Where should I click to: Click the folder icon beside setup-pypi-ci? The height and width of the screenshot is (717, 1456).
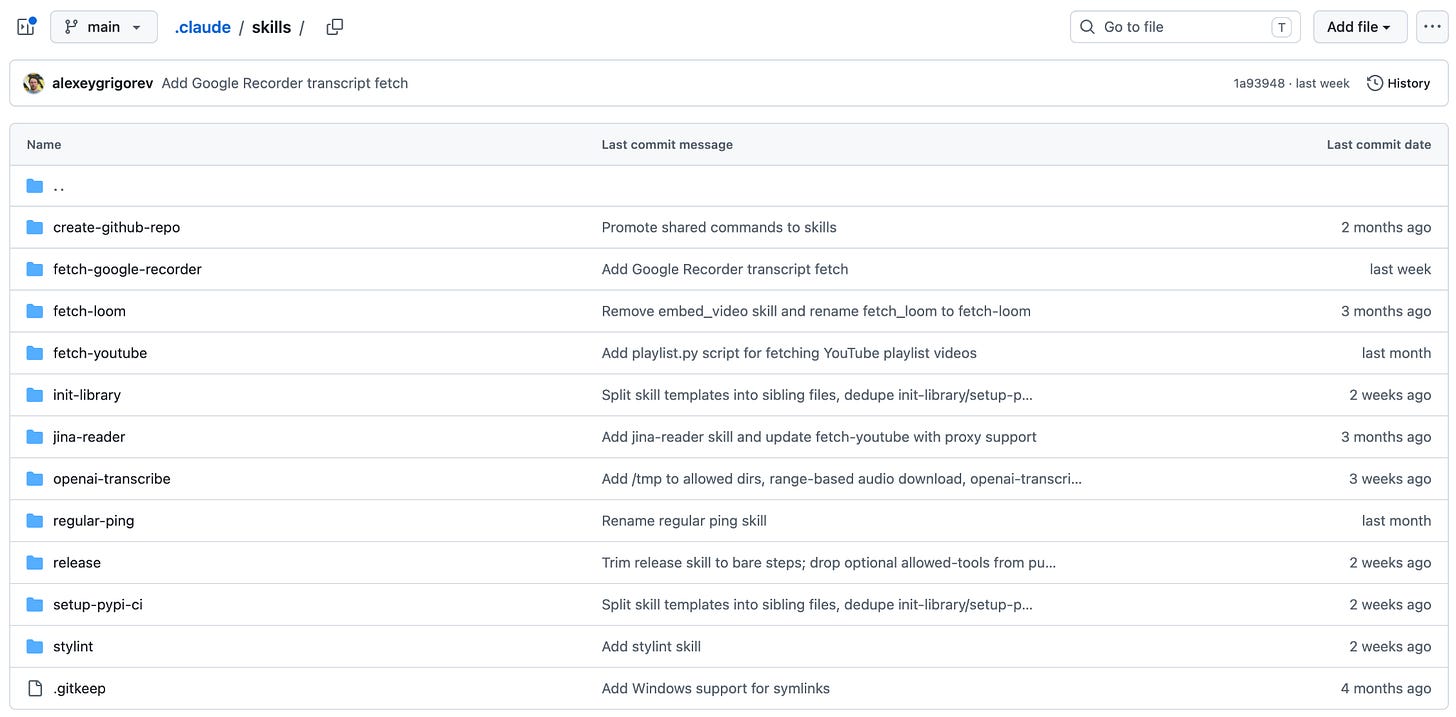[35, 605]
